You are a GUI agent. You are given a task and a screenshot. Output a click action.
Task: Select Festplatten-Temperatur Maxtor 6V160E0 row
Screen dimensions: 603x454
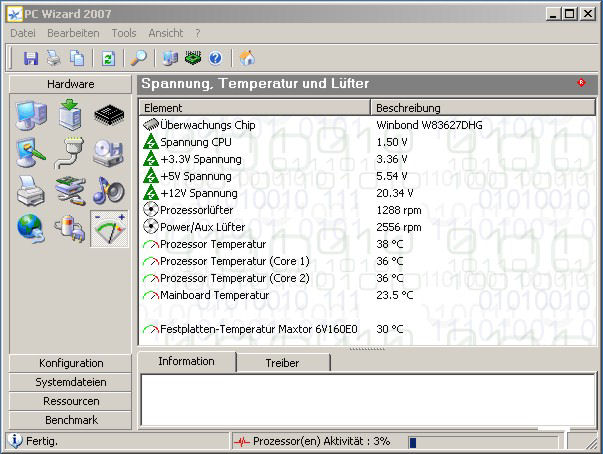pyautogui.click(x=367, y=329)
